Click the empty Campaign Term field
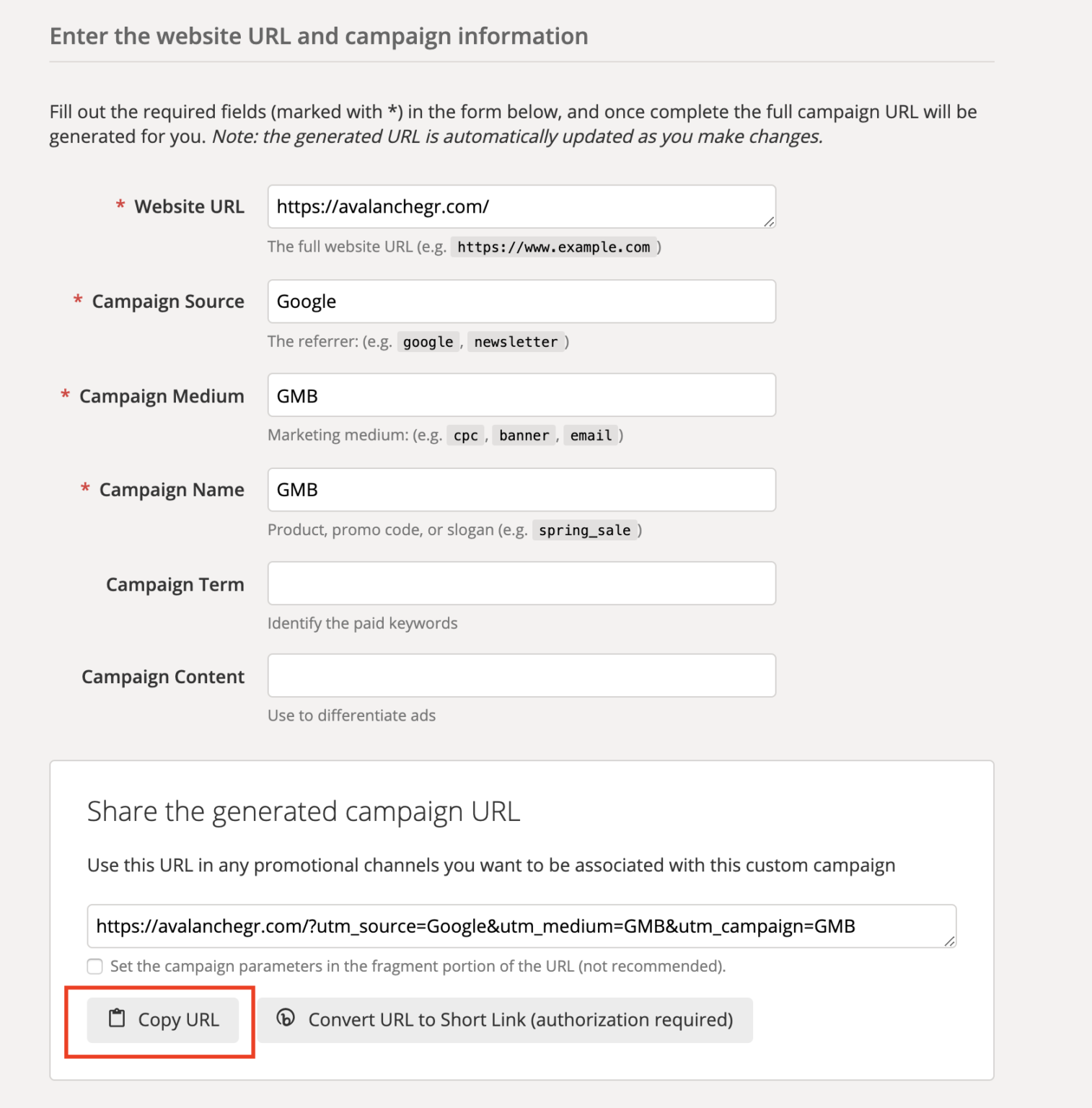 tap(521, 583)
